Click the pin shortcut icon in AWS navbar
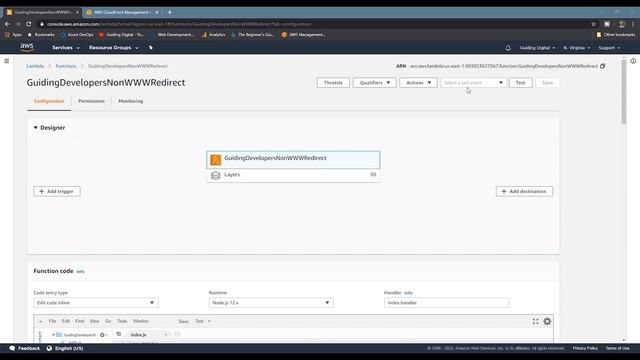640x360 pixels. 151,48
